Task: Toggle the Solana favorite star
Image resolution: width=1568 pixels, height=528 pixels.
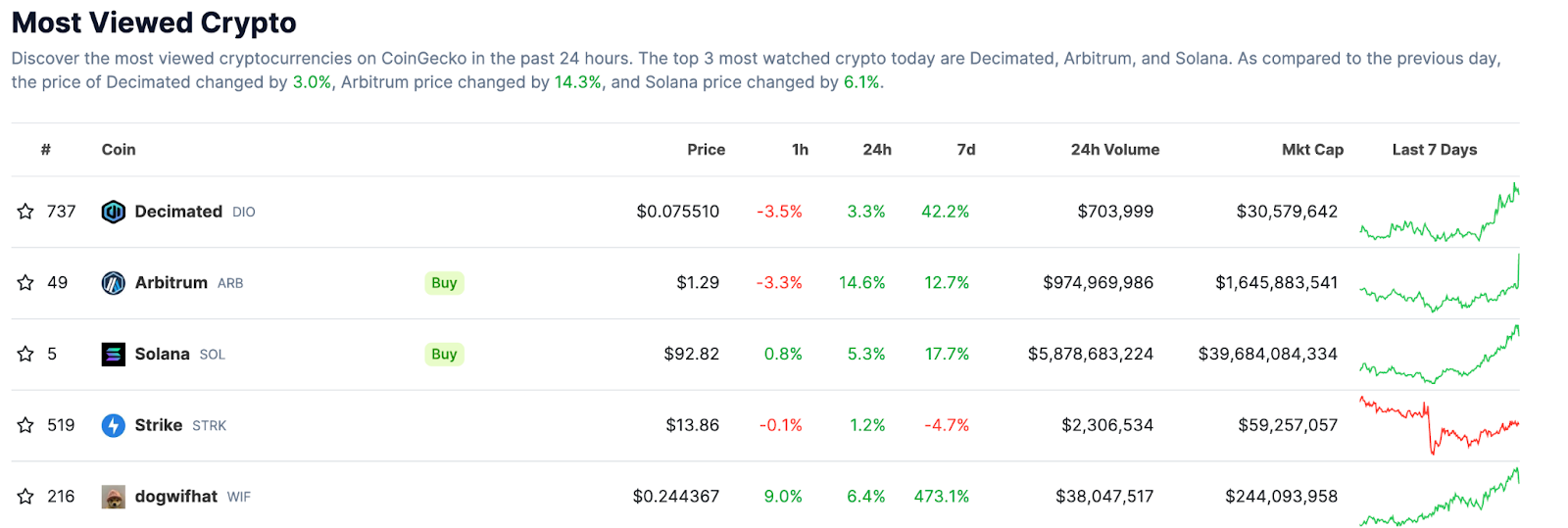Action: [x=25, y=355]
